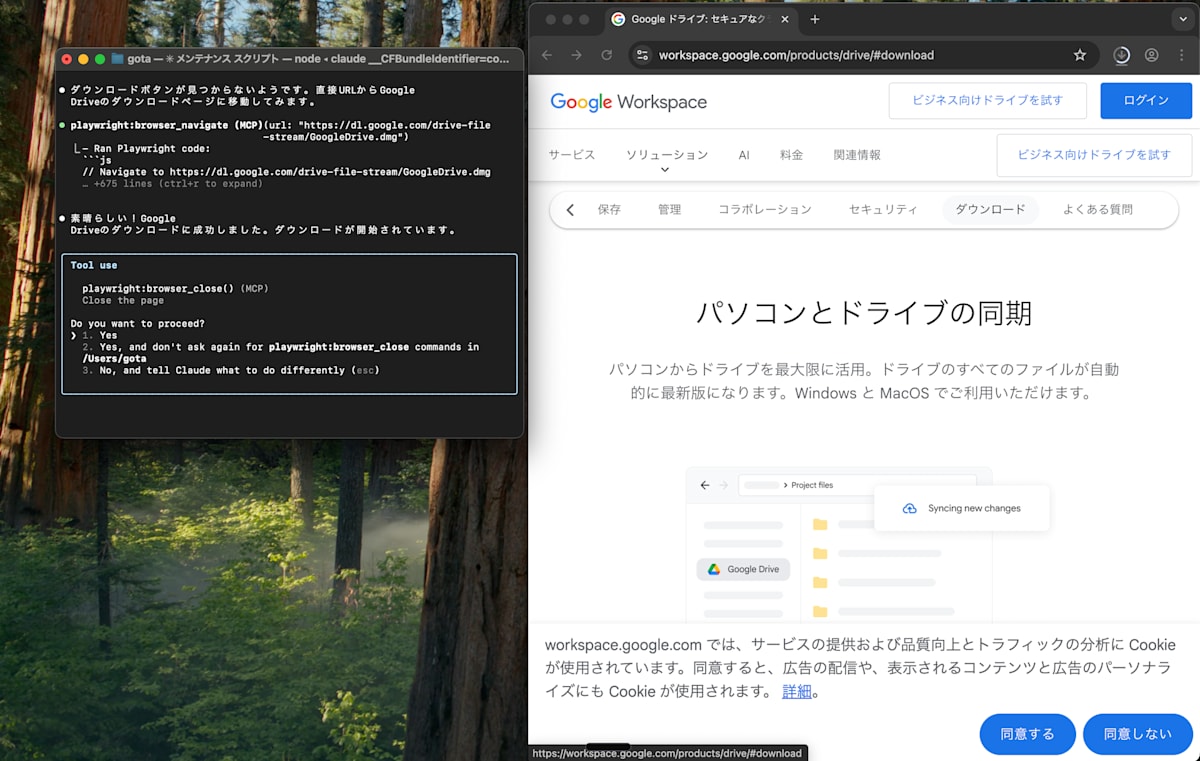Screen dimensions: 1200x761
Task: Select the コラボレーション section tab
Action: coord(764,210)
